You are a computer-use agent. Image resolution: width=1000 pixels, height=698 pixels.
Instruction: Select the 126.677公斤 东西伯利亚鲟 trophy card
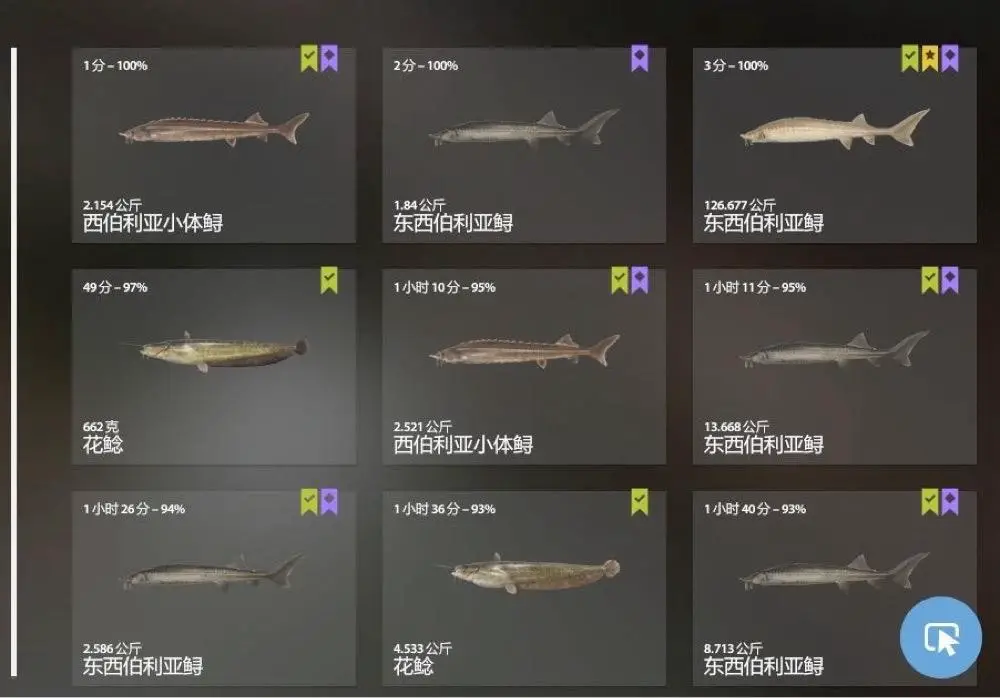point(835,145)
